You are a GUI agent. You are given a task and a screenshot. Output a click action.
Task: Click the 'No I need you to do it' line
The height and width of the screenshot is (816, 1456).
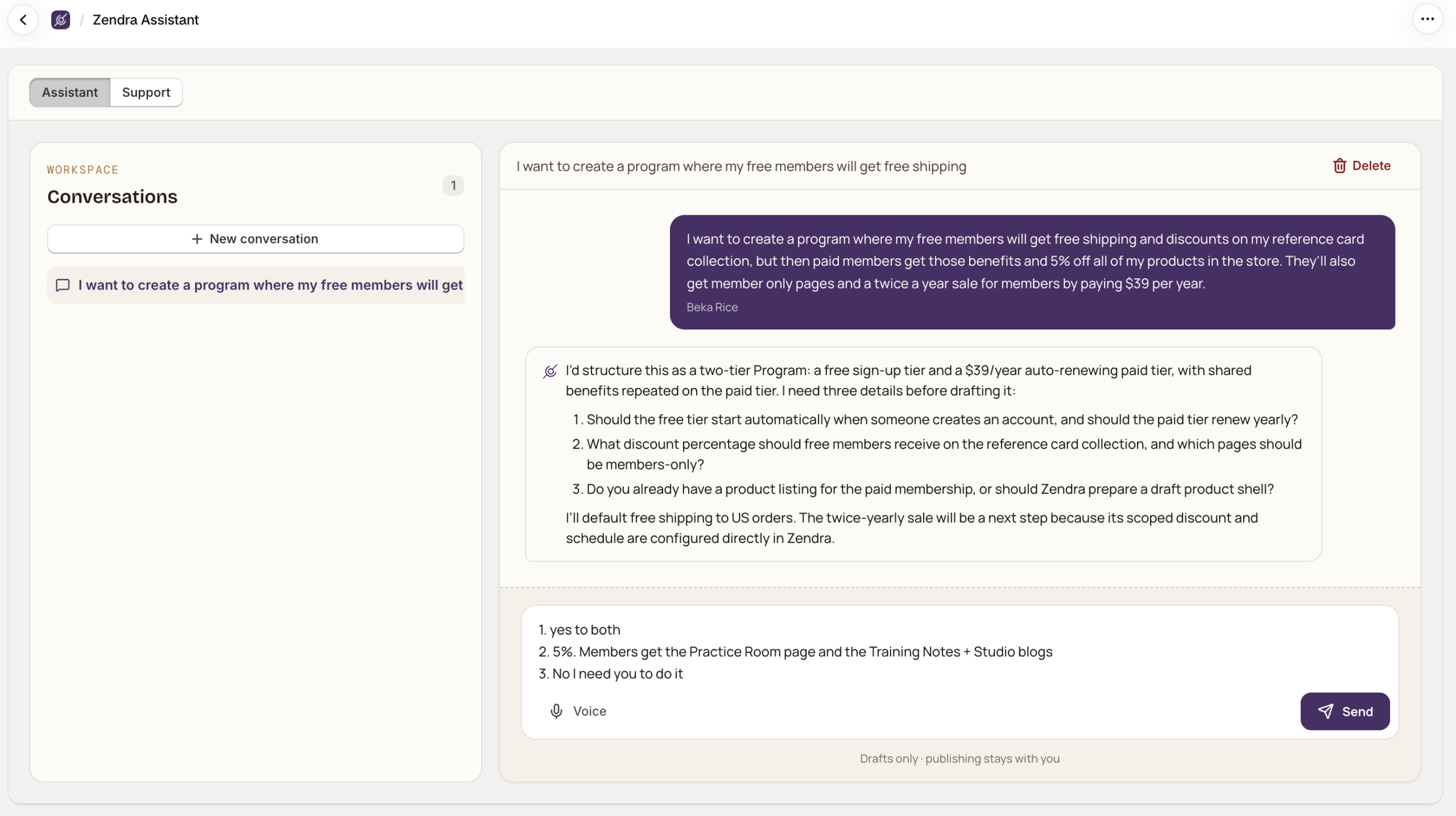click(611, 674)
